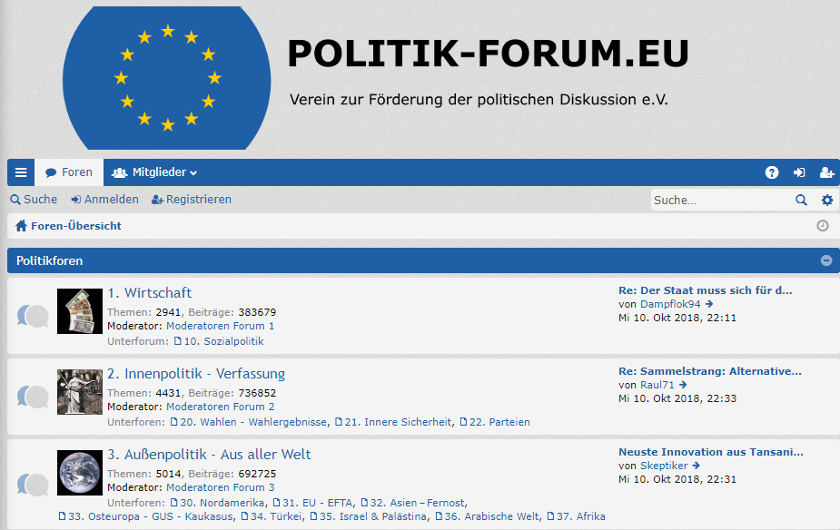The height and width of the screenshot is (530, 840).
Task: Open advanced search gear icon
Action: tap(827, 200)
